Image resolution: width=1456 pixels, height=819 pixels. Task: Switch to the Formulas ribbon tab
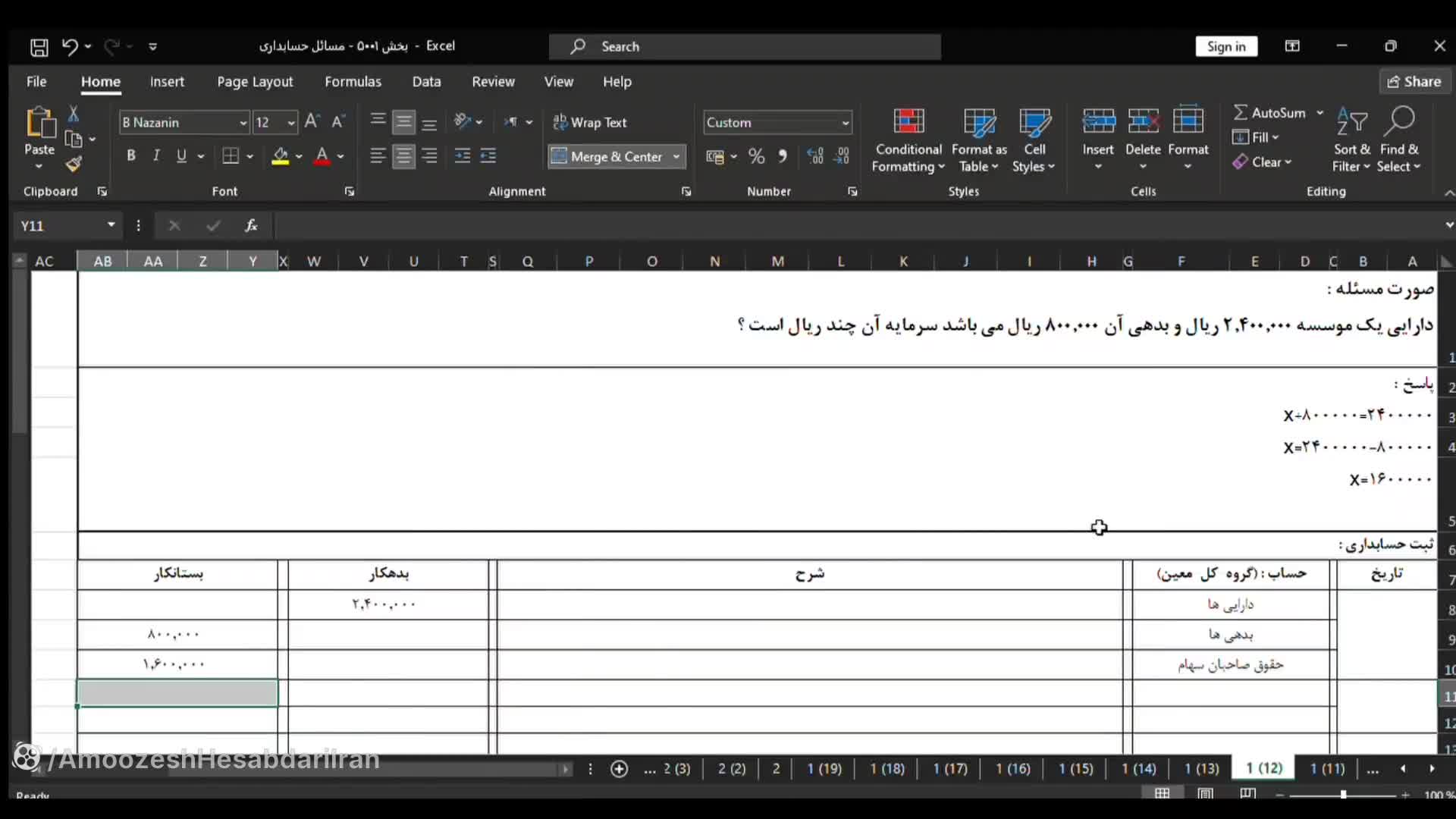pos(353,81)
